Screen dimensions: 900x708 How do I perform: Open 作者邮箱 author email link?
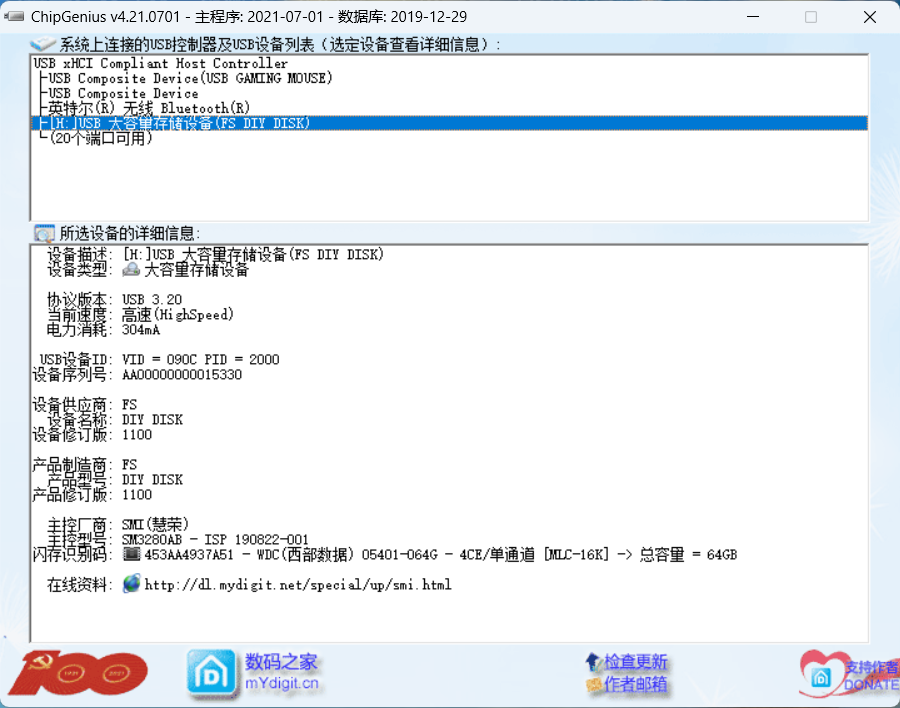coord(635,684)
